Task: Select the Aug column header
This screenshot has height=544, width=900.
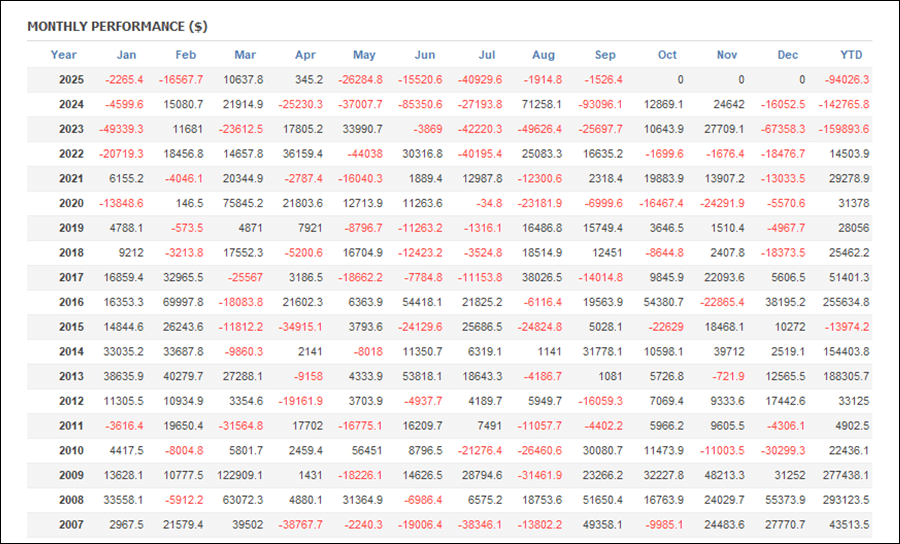Action: [545, 55]
